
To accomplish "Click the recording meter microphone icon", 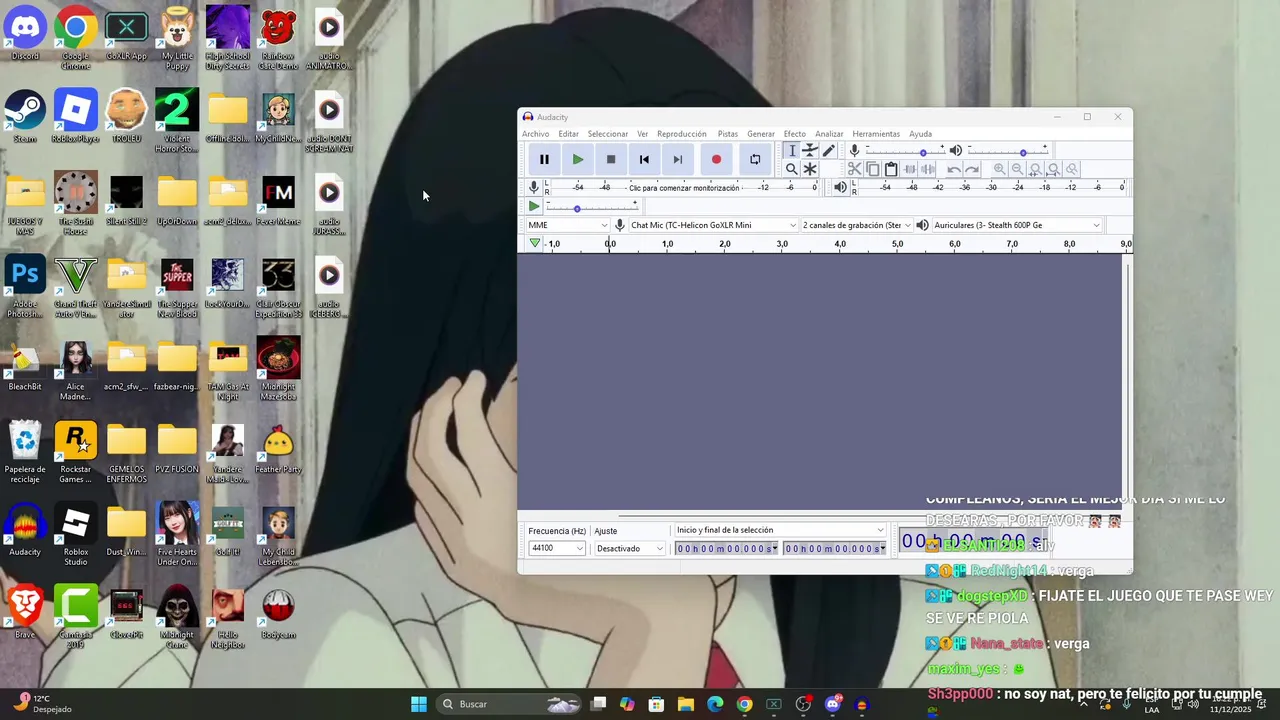I will coord(534,187).
